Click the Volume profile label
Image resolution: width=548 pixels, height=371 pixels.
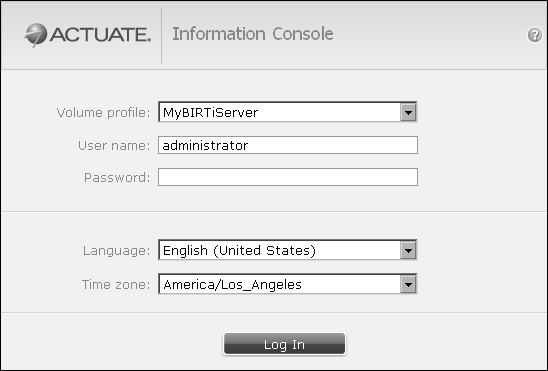pyautogui.click(x=103, y=113)
